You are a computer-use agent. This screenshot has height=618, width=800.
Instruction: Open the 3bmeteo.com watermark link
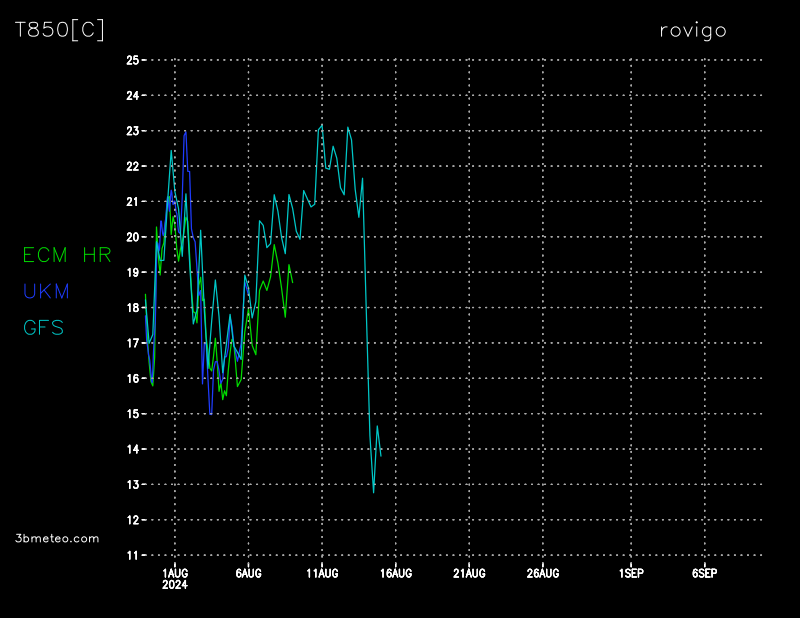pos(58,538)
